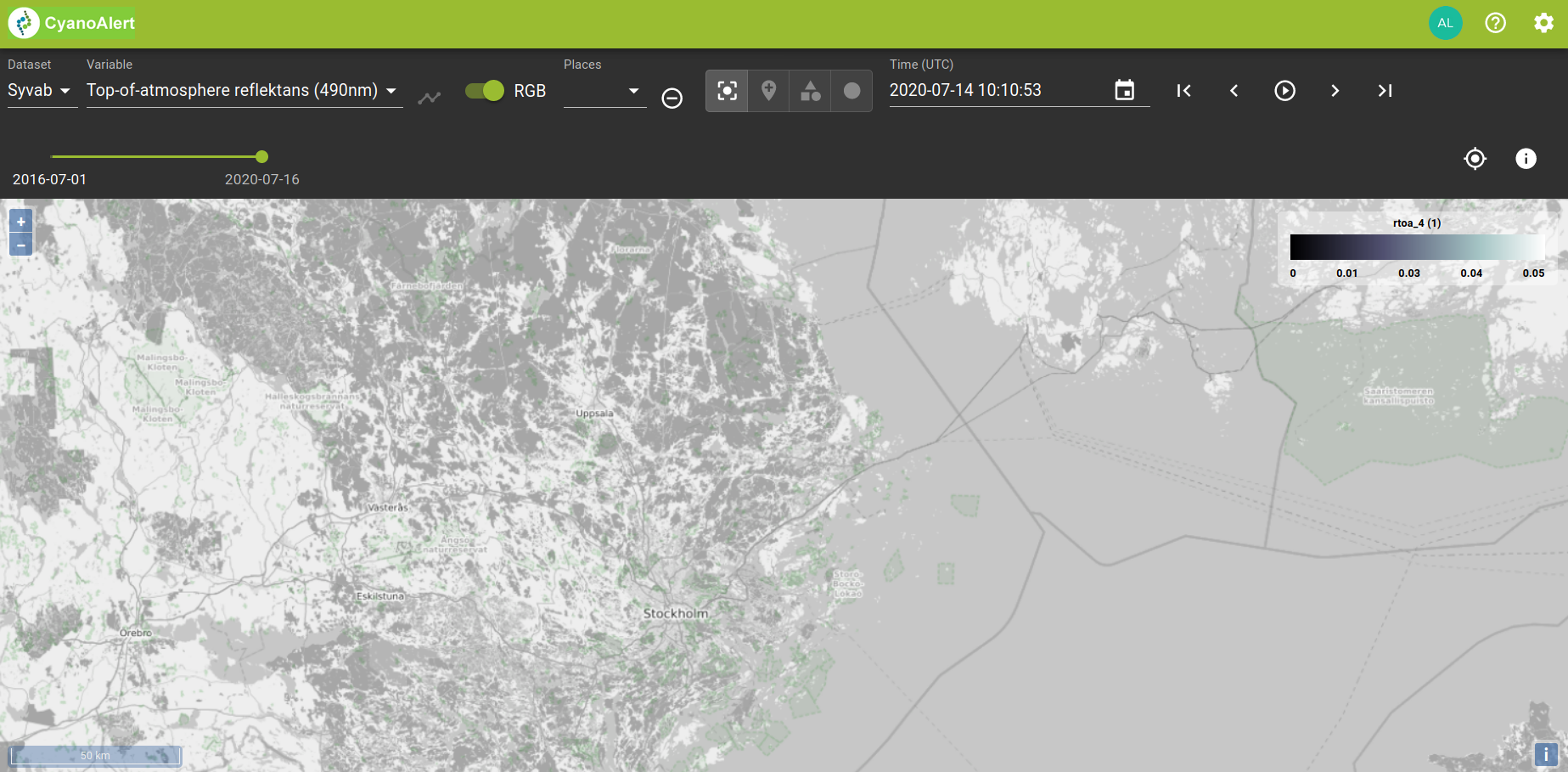
Task: Select the add point marker tool
Action: 767,90
